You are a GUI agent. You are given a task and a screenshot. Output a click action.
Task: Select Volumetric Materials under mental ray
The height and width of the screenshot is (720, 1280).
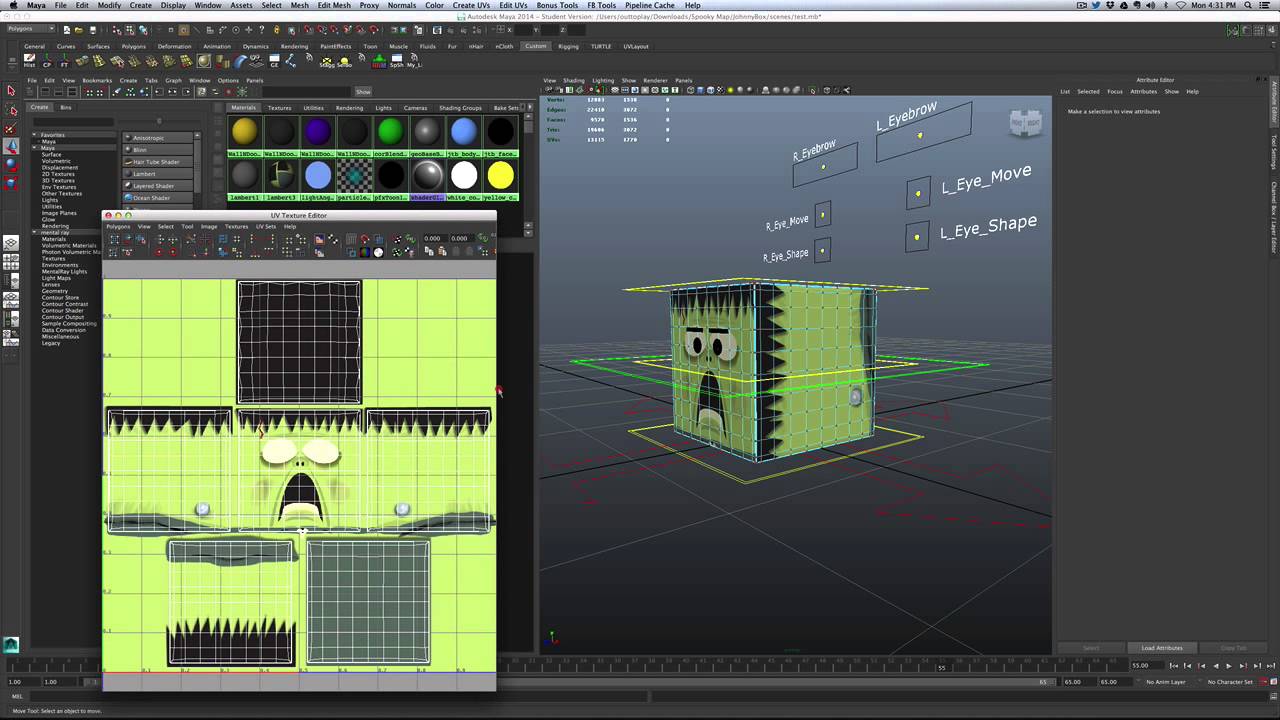coord(69,246)
